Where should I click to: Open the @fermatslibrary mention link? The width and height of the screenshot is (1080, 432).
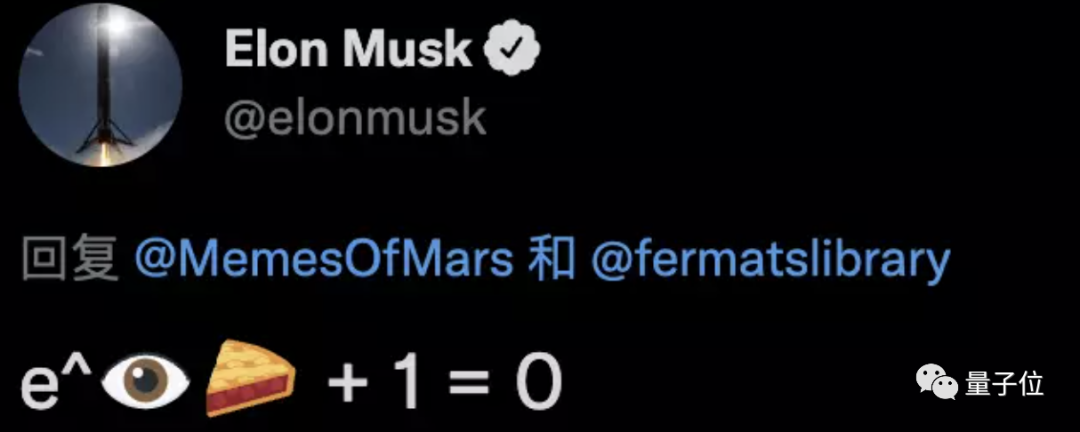point(770,260)
